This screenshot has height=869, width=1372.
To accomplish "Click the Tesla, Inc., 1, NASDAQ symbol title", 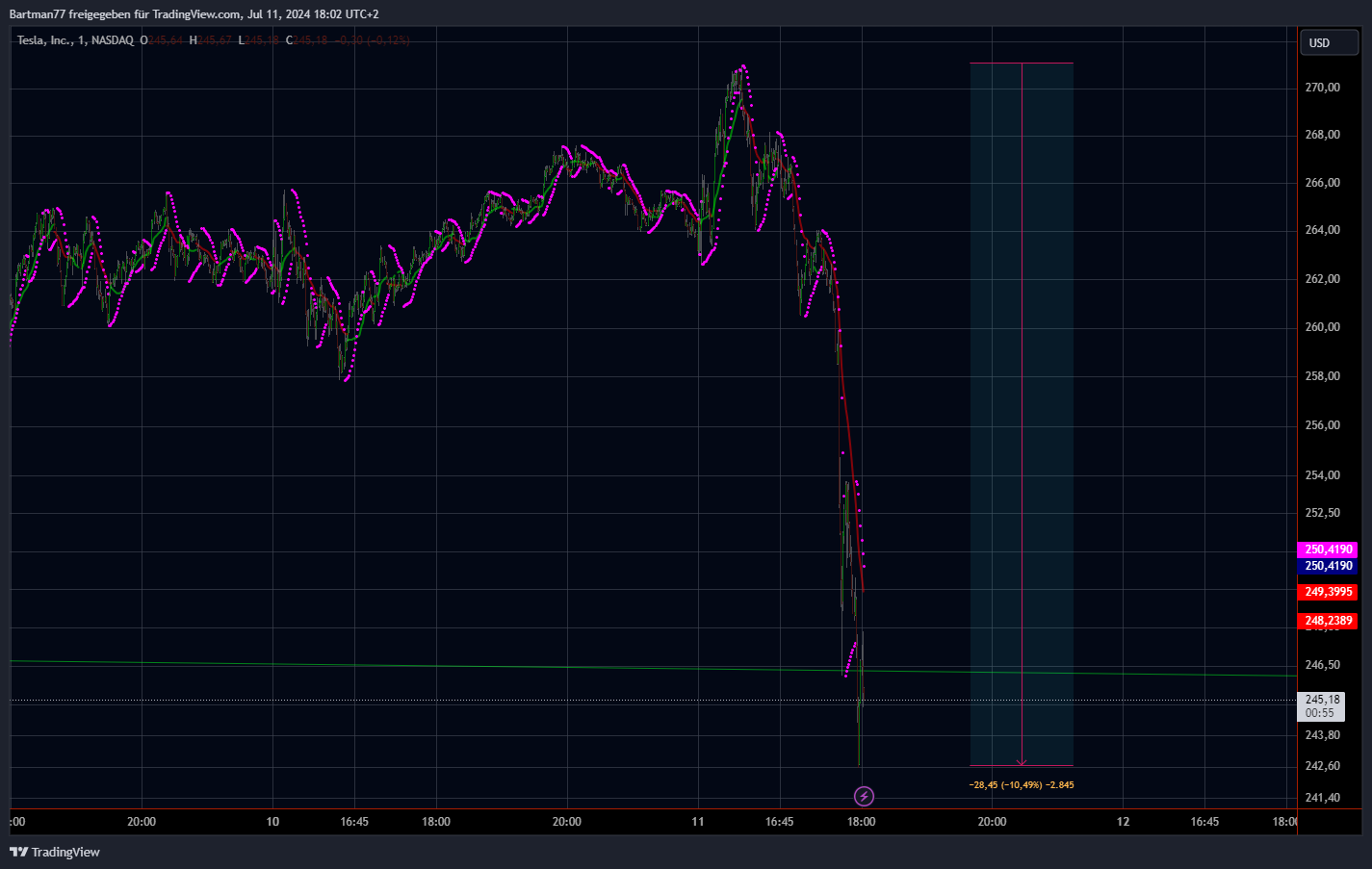I will tap(75, 40).
